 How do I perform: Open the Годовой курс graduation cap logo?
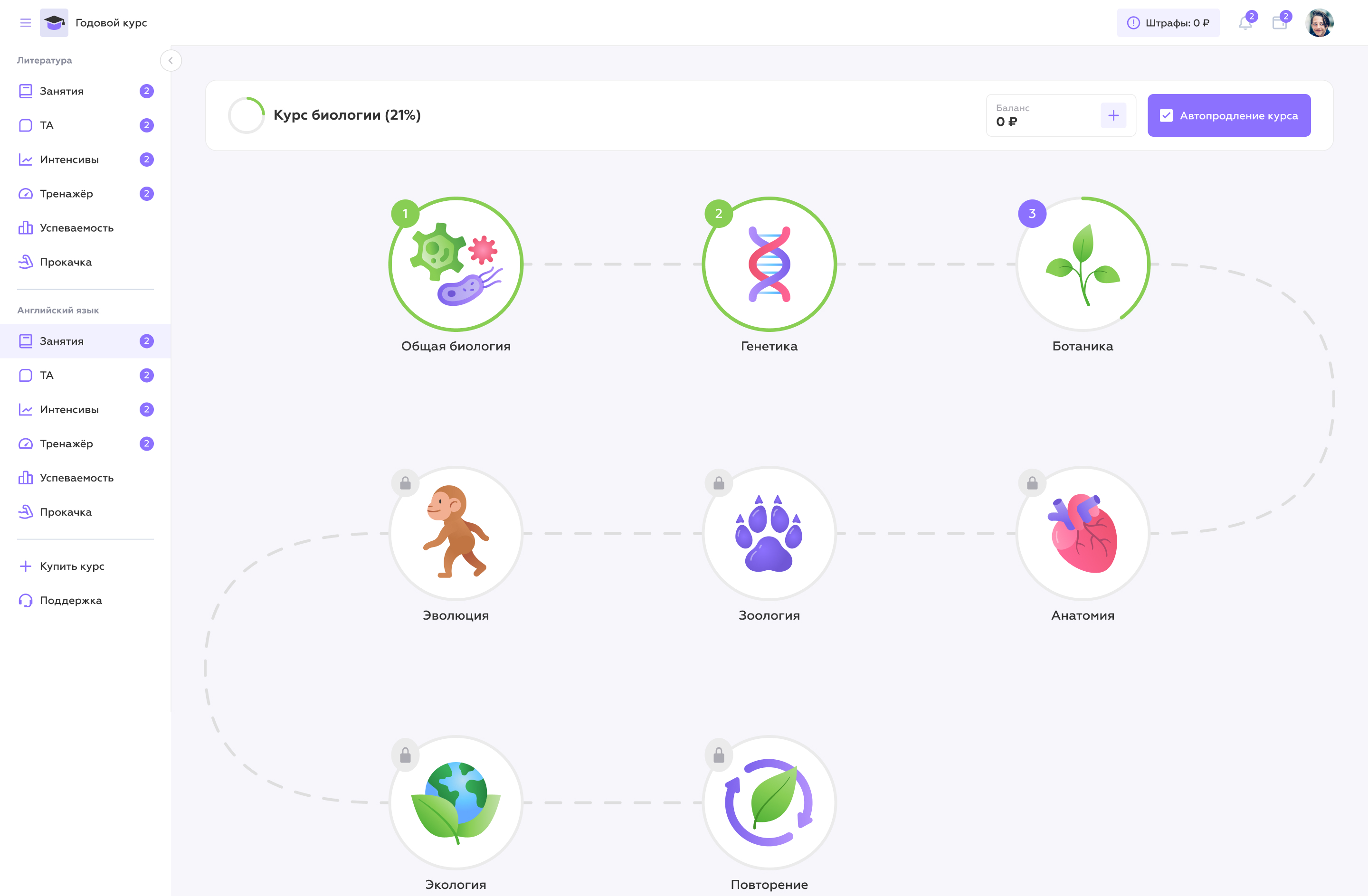(x=54, y=23)
